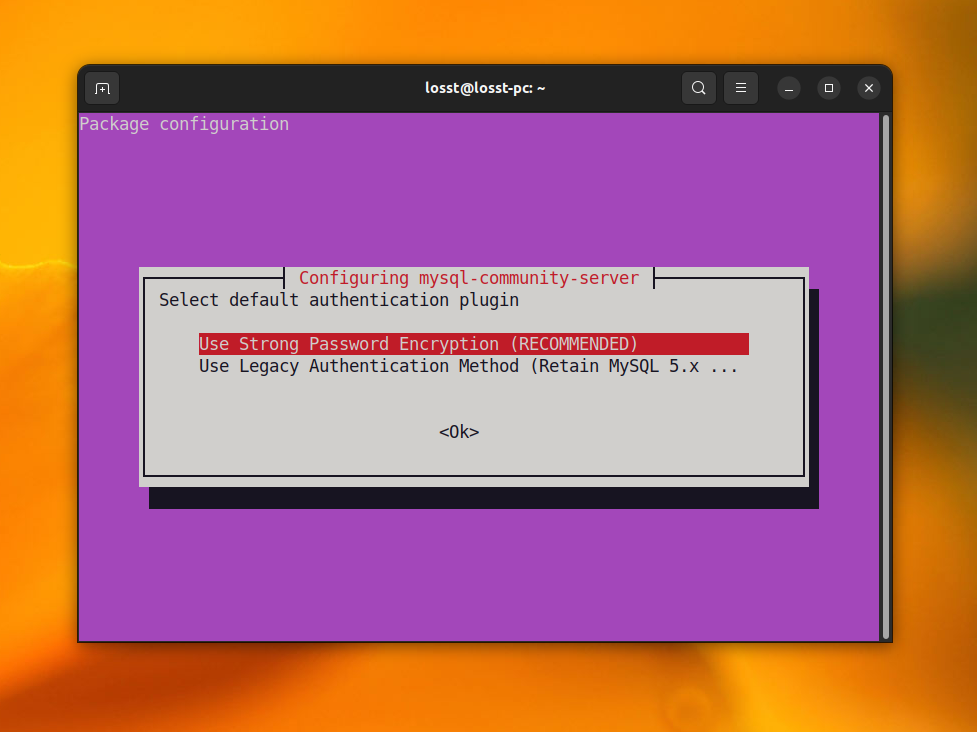Click the terminal search icon
Viewport: 977px width, 732px height.
click(698, 88)
